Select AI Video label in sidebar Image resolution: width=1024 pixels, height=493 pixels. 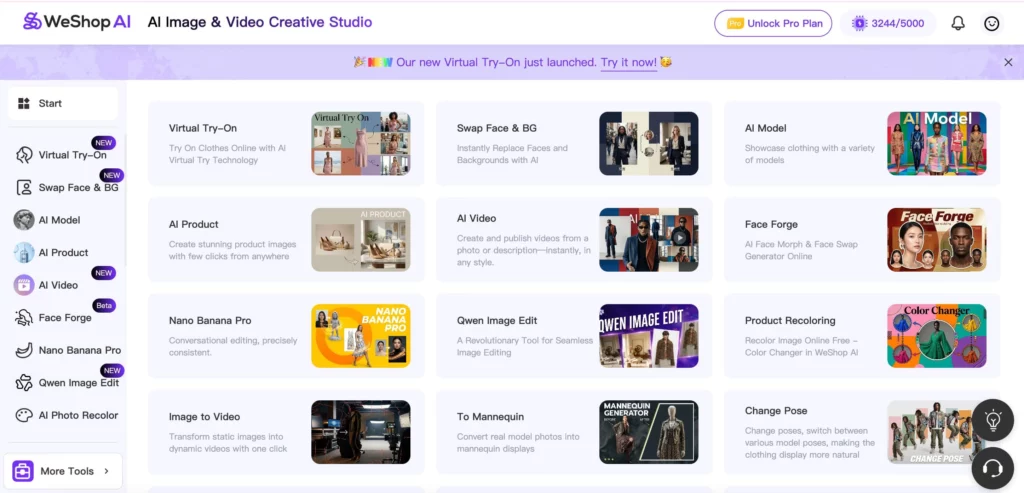click(58, 285)
